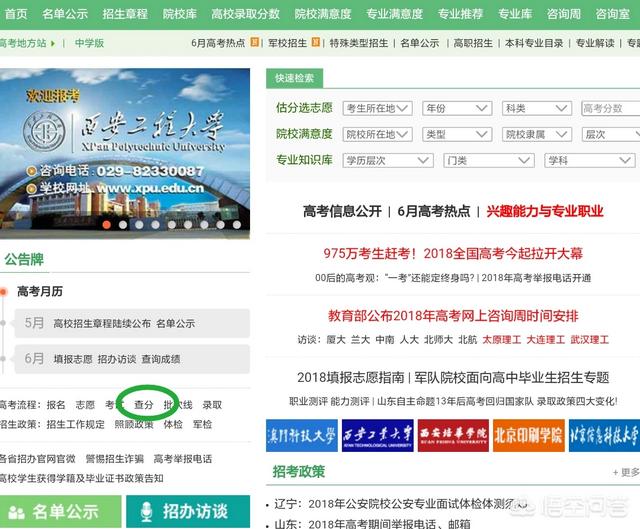Screen dimensions: 640x529
Task: Select the 快速检索 tab
Action: coord(294,78)
